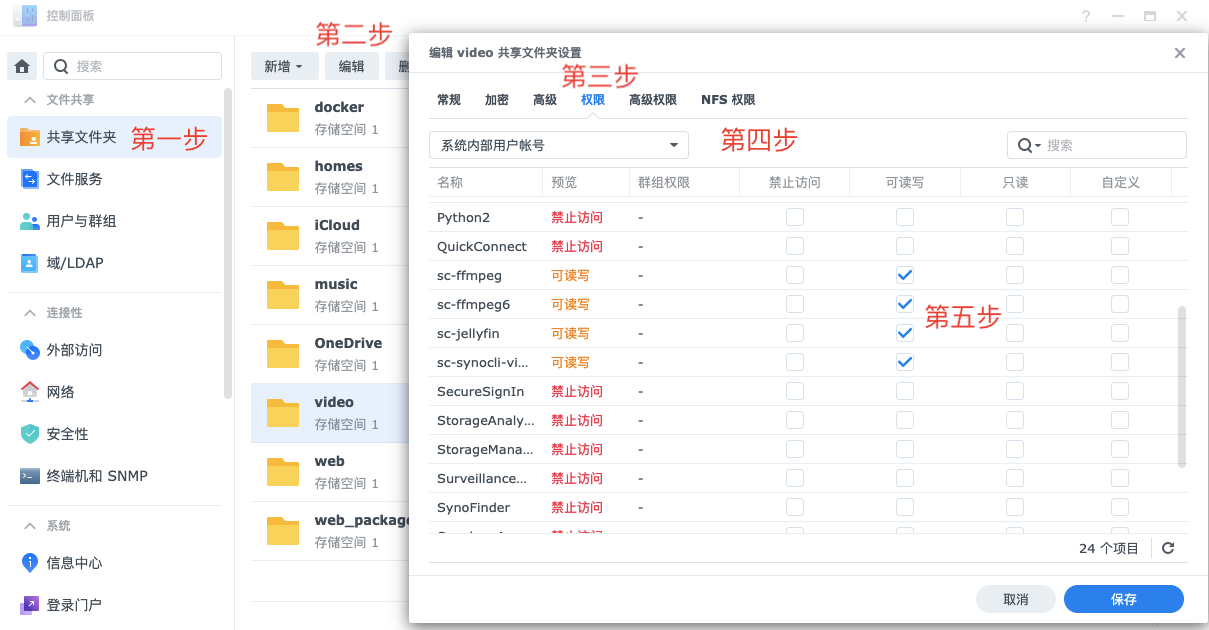Switch to the NFS 权限 tab
Image resolution: width=1209 pixels, height=630 pixels.
(x=727, y=100)
